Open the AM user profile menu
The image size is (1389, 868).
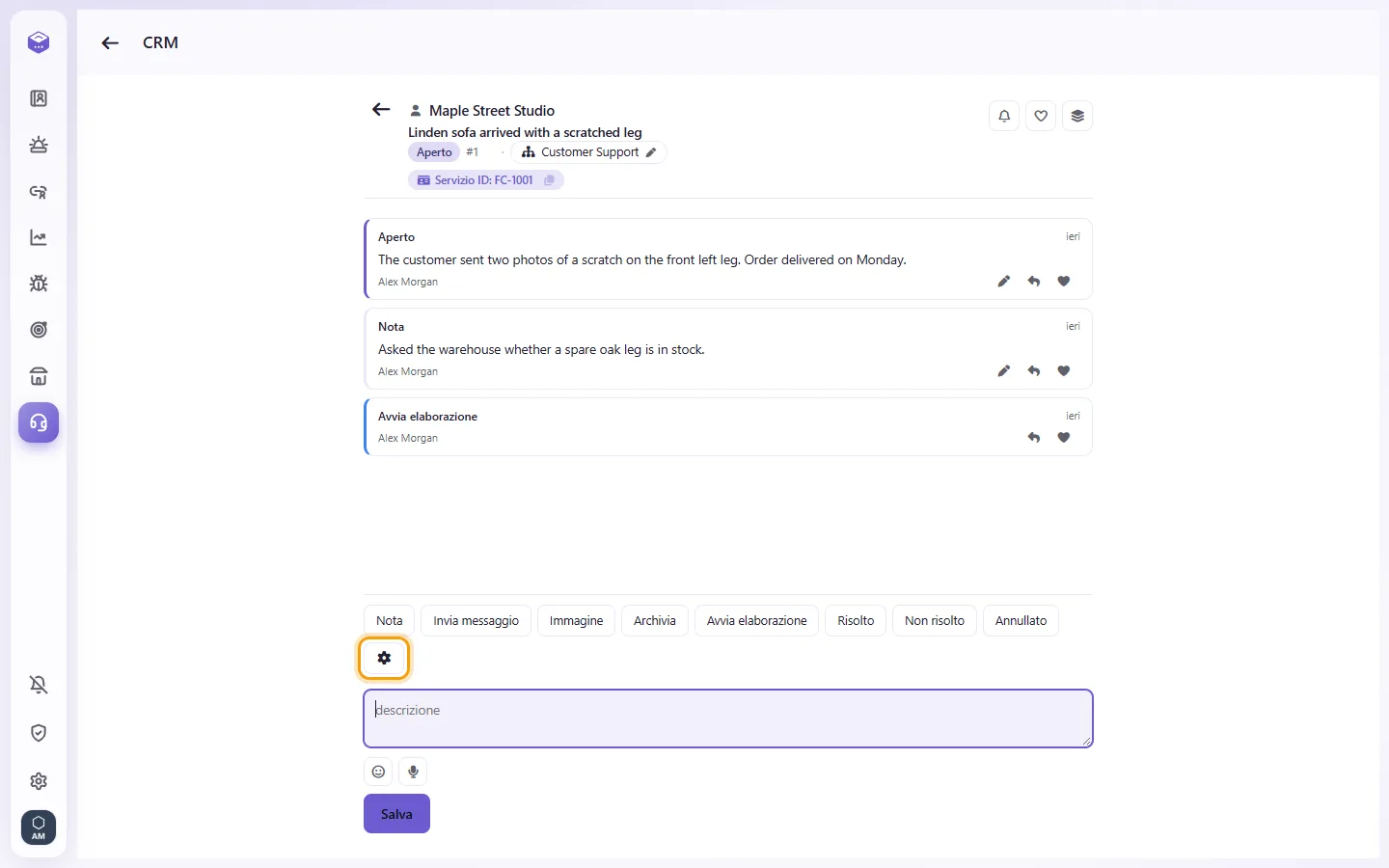[39, 827]
